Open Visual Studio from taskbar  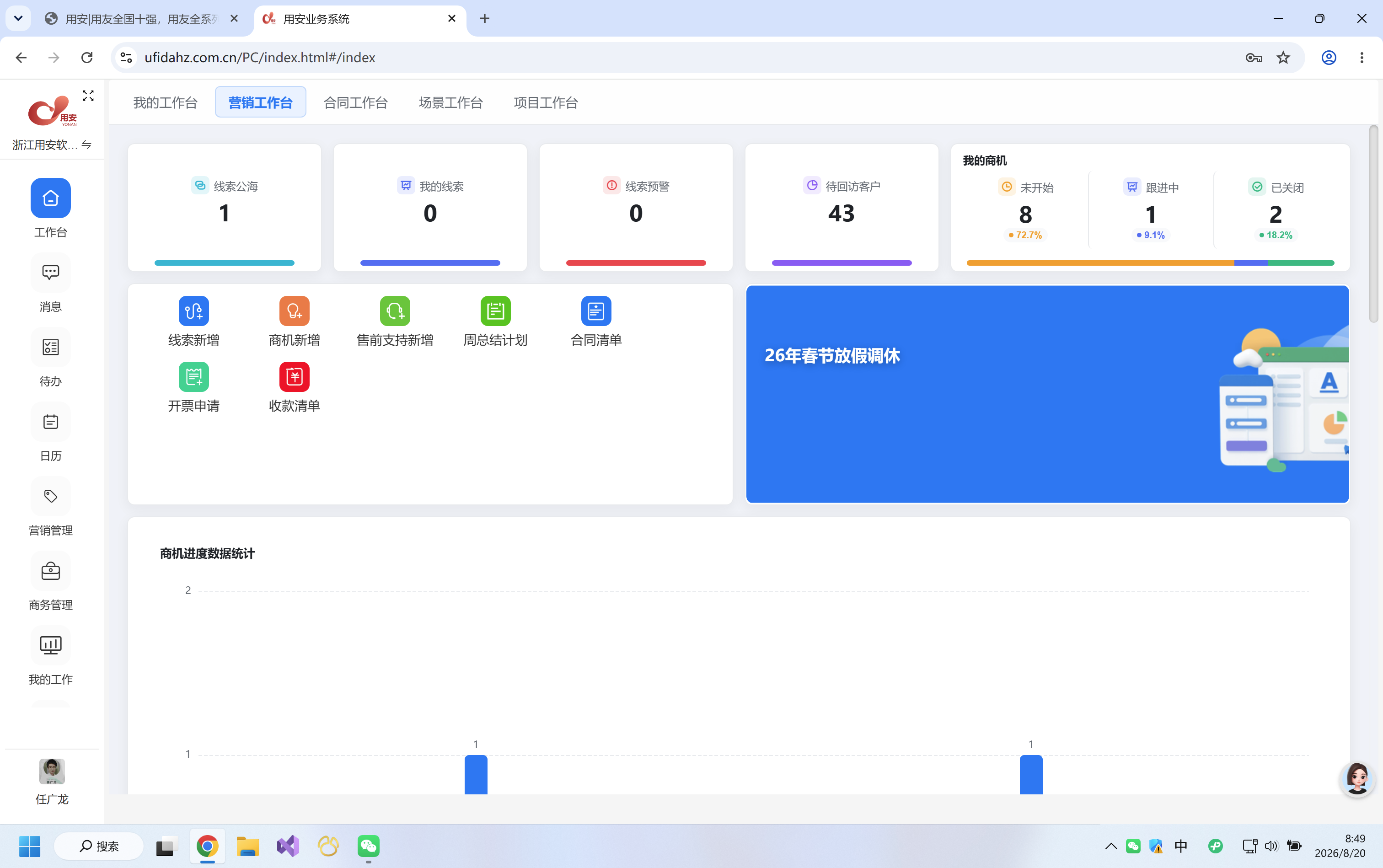click(x=288, y=846)
